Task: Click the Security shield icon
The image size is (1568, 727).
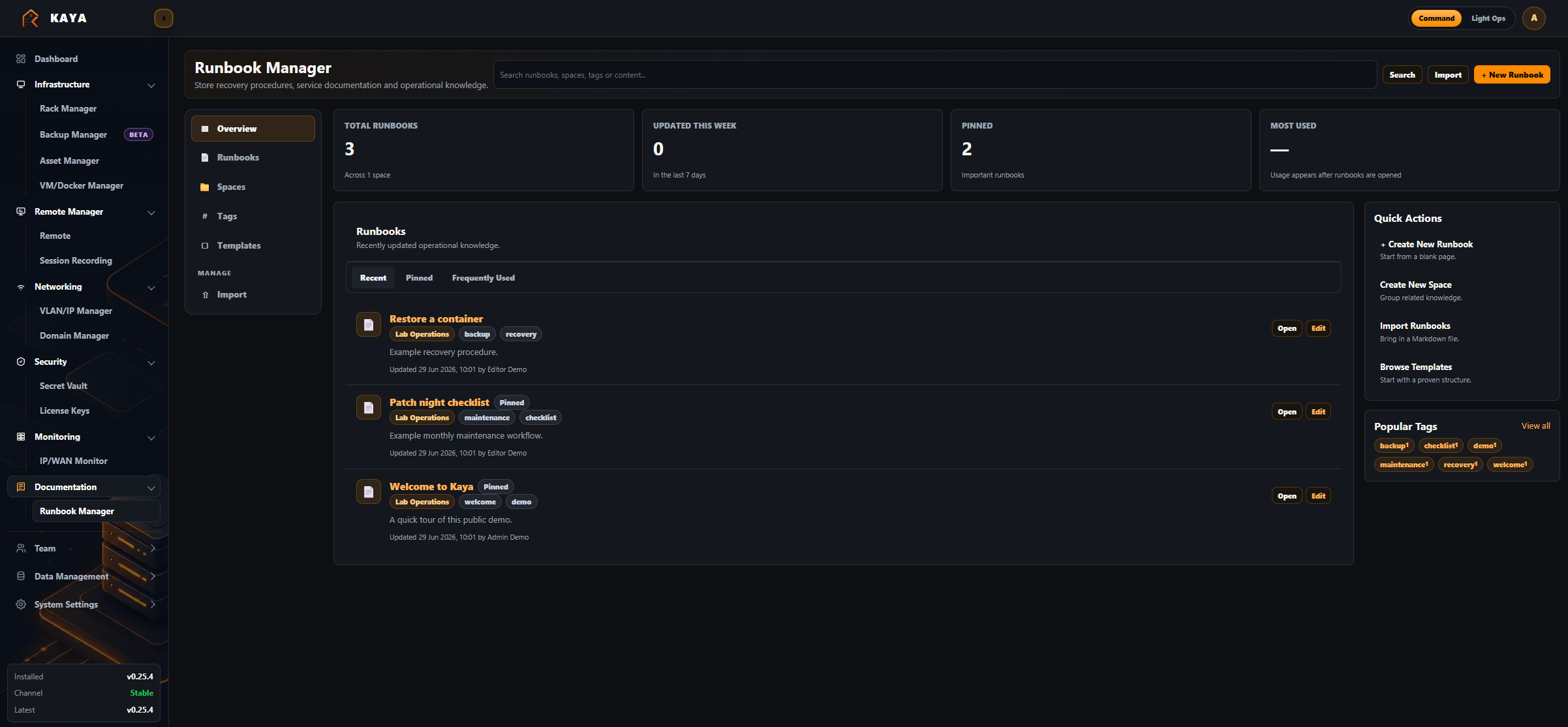Action: 21,362
